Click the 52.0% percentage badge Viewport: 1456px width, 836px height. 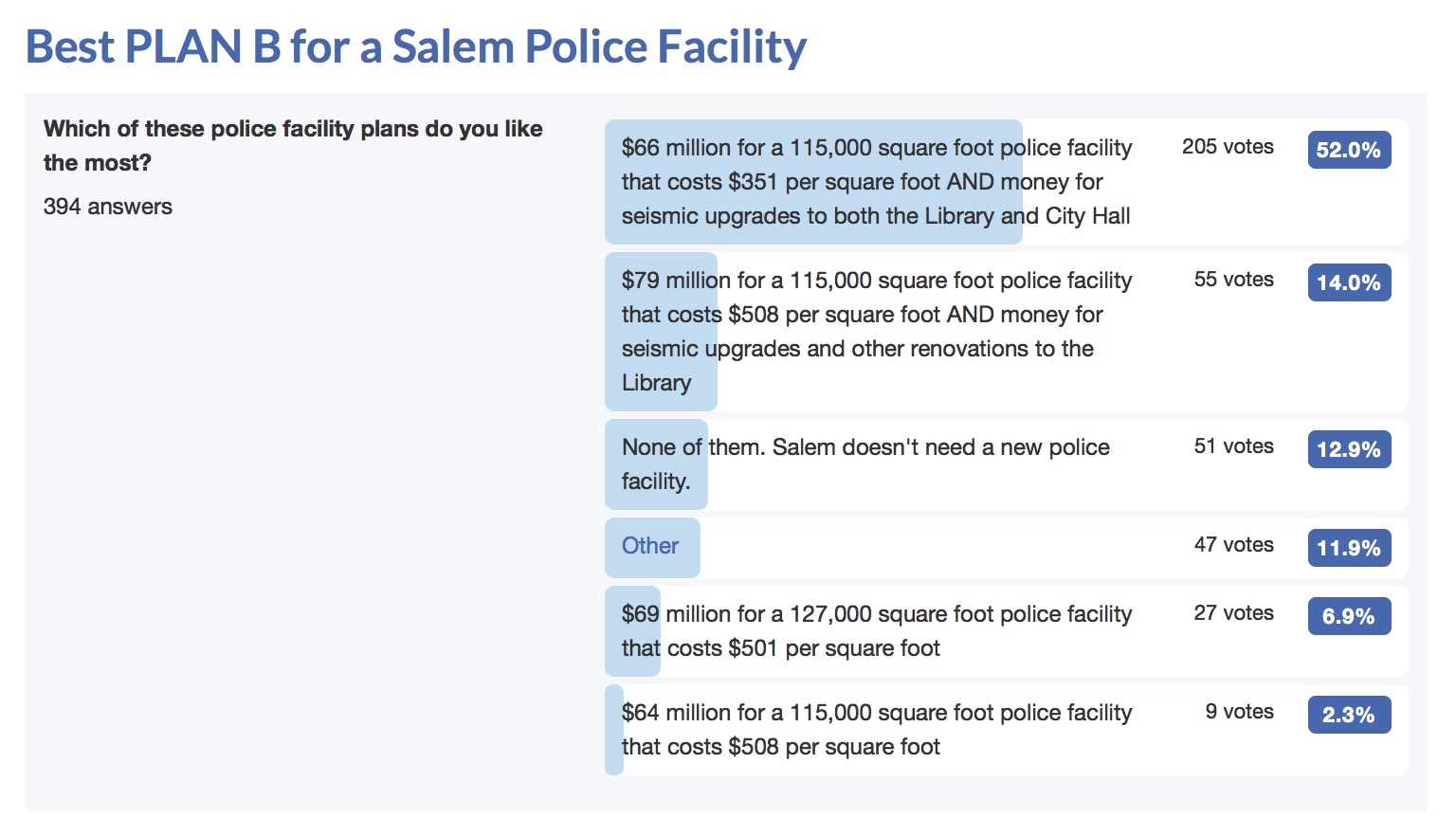[x=1349, y=150]
